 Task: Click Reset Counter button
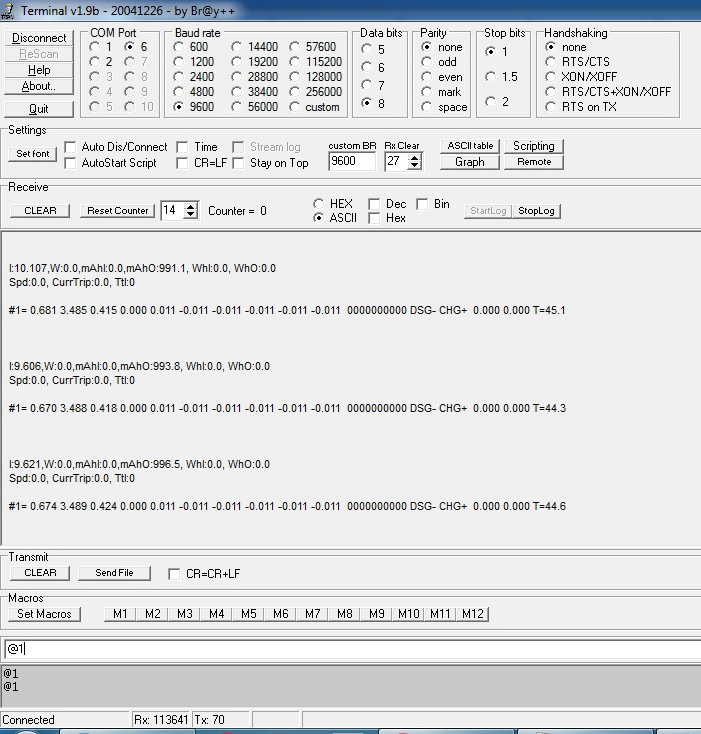(117, 211)
